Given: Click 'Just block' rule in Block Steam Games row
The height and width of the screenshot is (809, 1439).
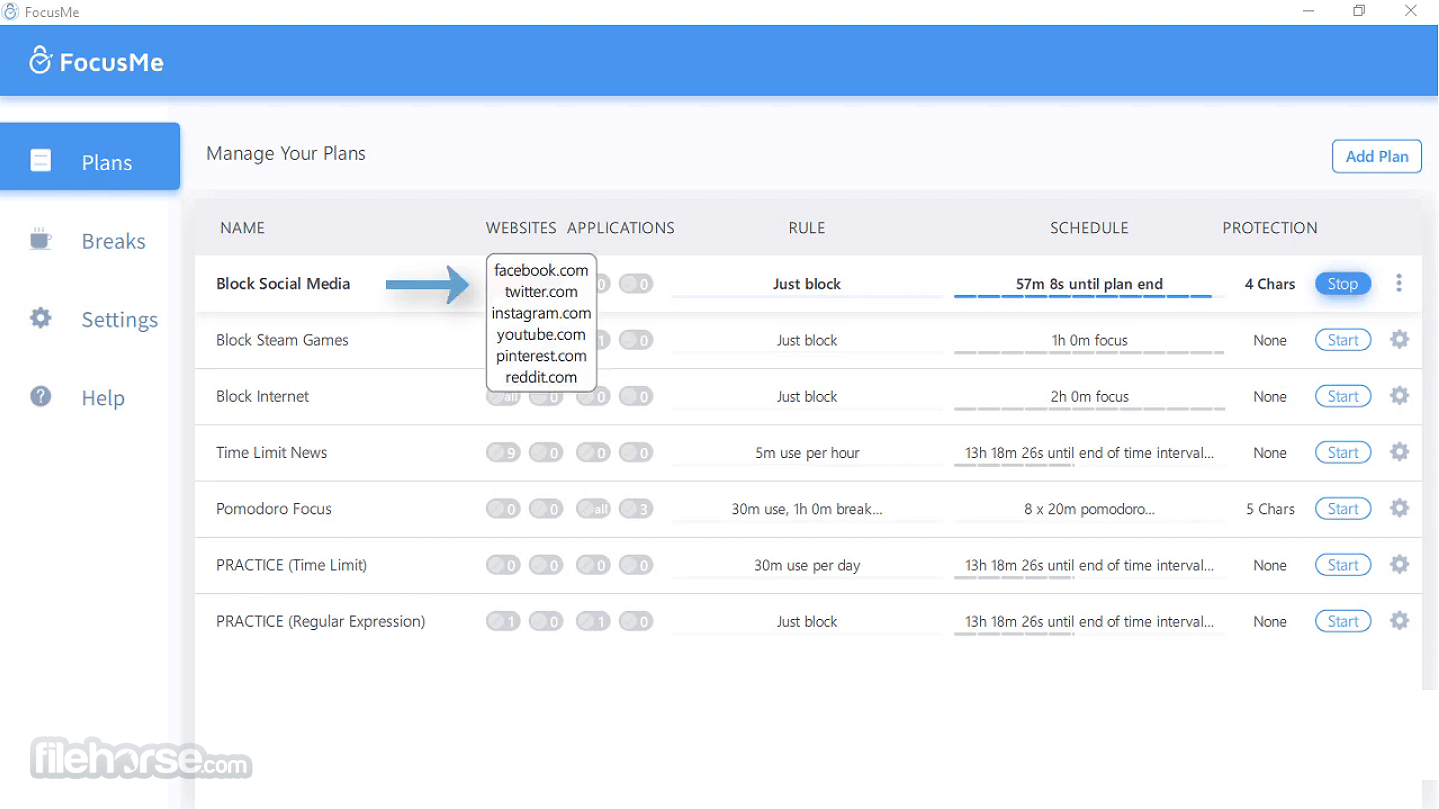Looking at the screenshot, I should click(807, 340).
